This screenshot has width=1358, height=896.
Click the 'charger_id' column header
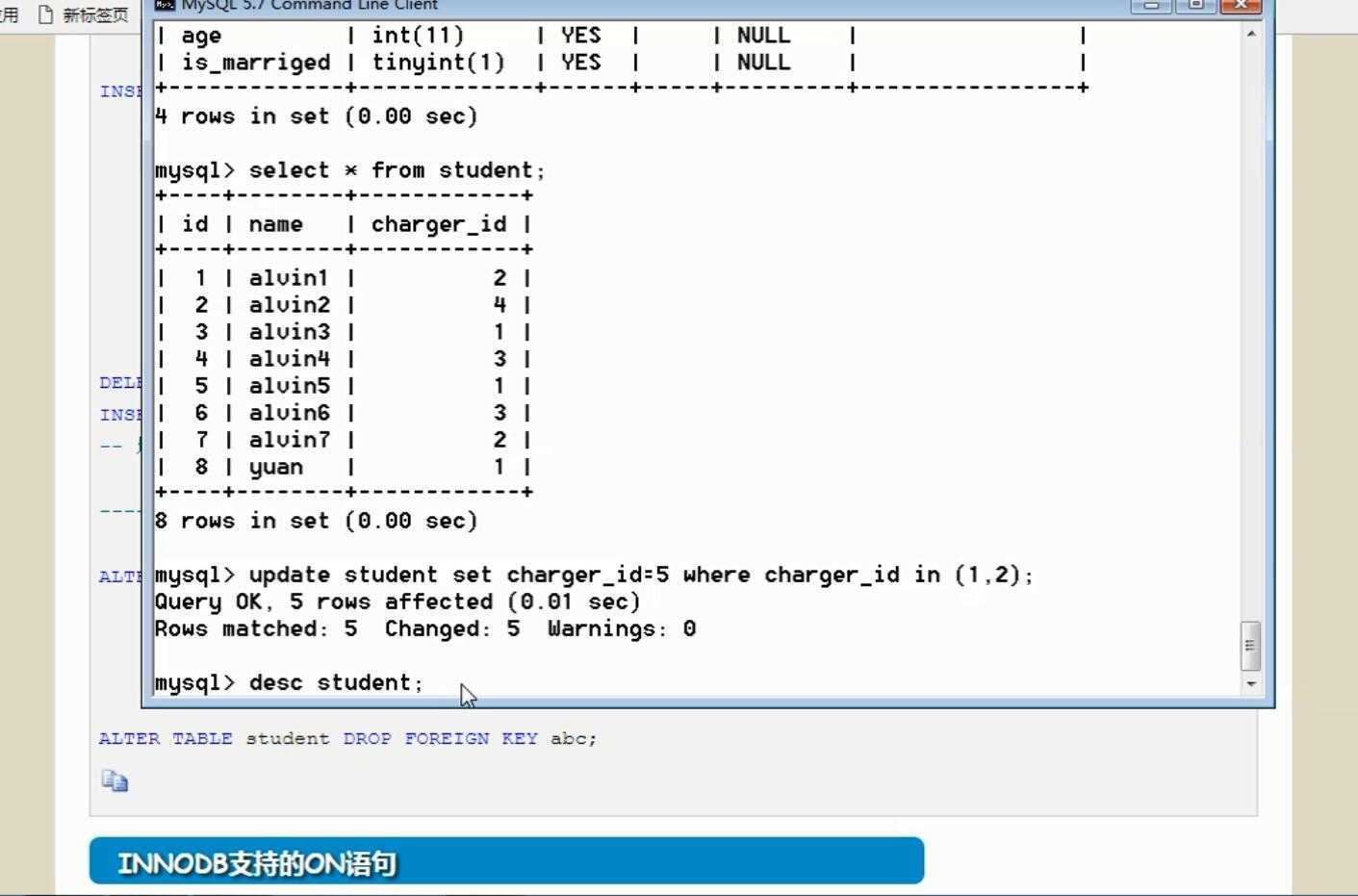coord(439,224)
